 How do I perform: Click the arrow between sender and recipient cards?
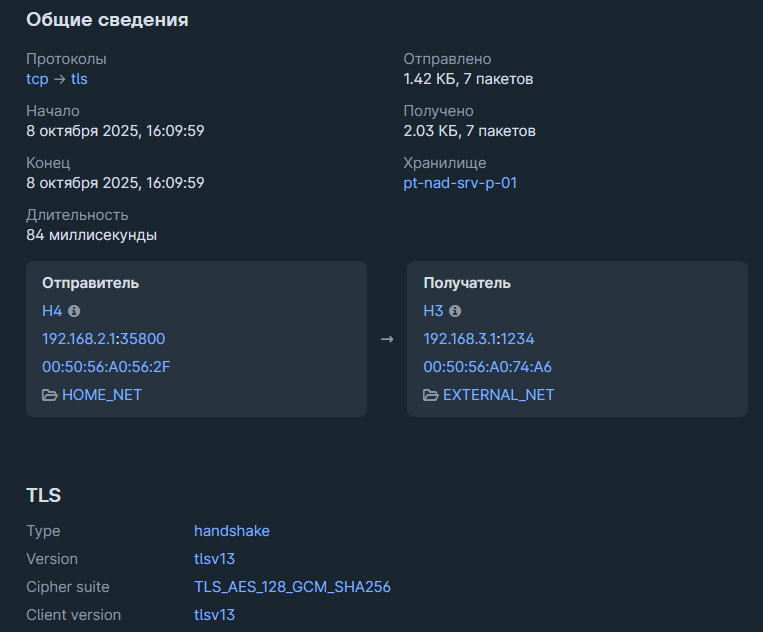click(x=387, y=340)
